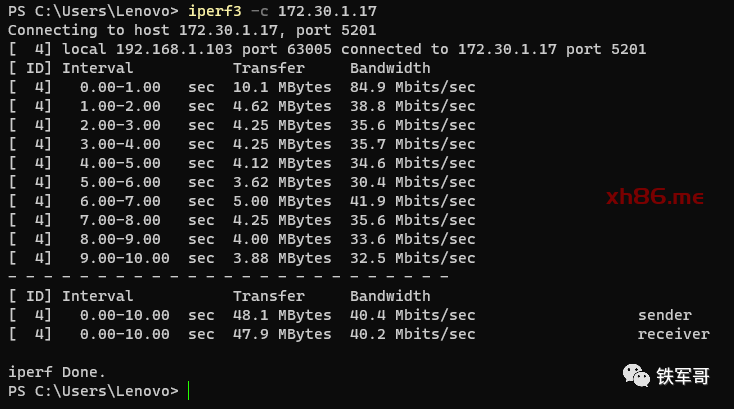Click the 84.9 Mbits/sec bandwidth value
The width and height of the screenshot is (734, 409).
(x=412, y=87)
